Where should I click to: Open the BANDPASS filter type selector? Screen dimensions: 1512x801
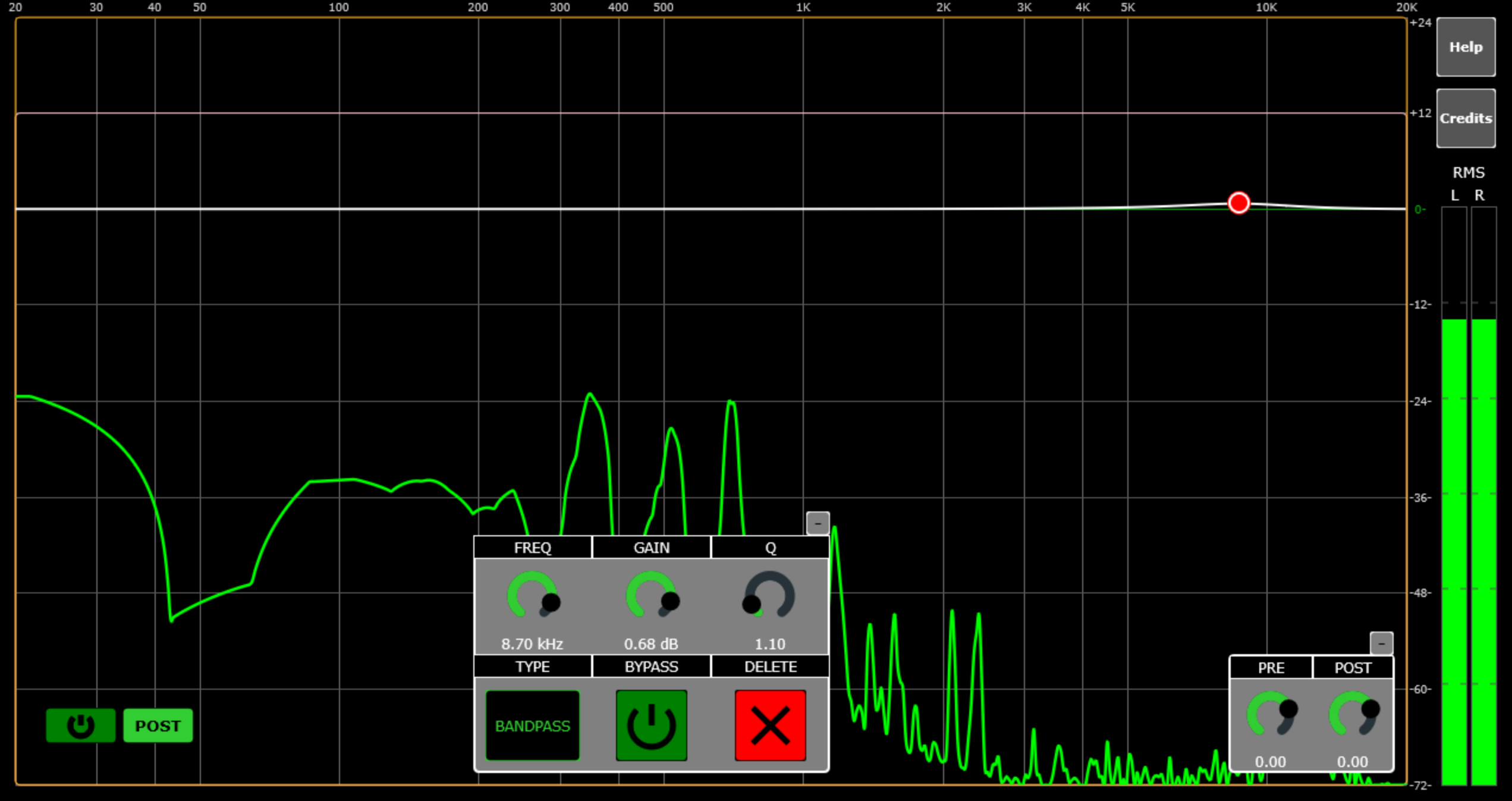[x=532, y=725]
